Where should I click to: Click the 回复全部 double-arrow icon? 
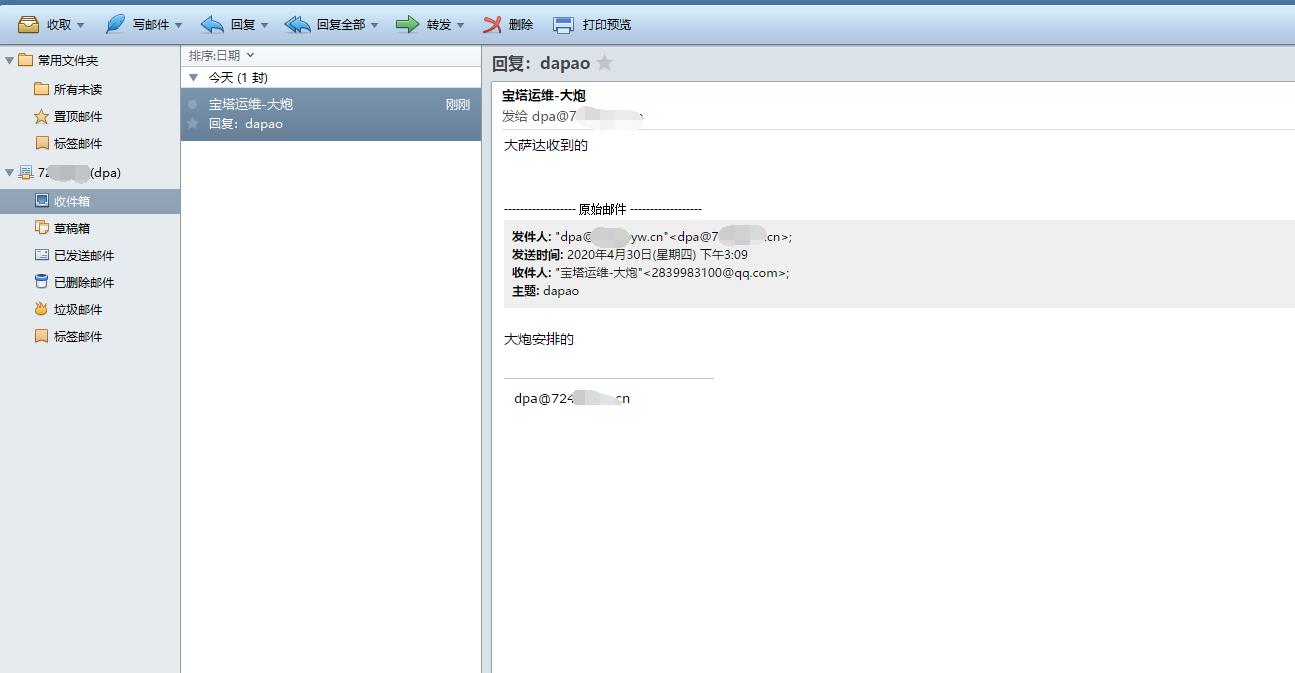(x=297, y=24)
